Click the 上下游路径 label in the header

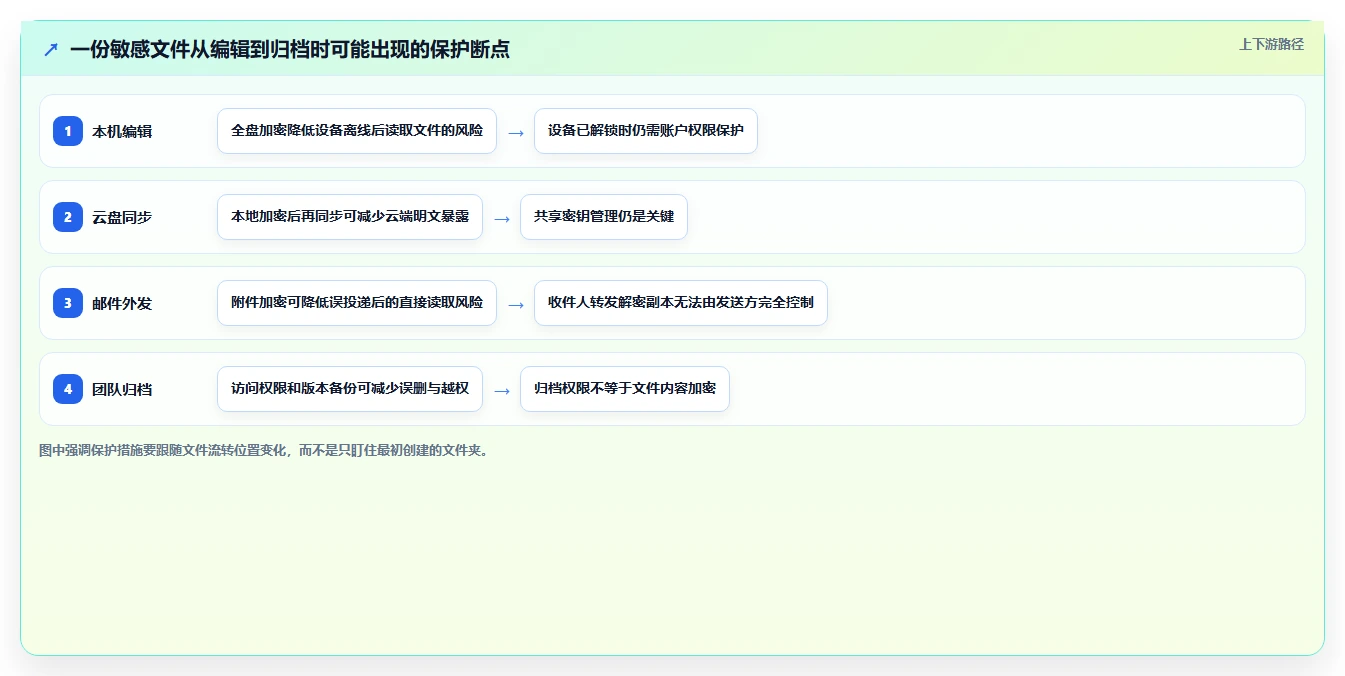[1271, 44]
